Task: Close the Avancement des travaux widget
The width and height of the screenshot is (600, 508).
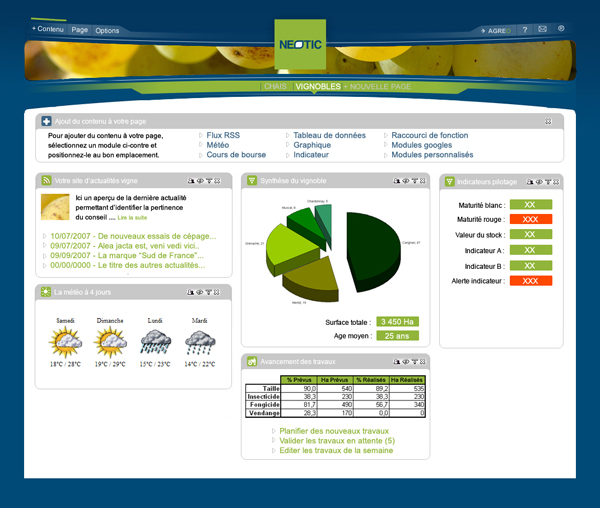Action: coord(423,361)
